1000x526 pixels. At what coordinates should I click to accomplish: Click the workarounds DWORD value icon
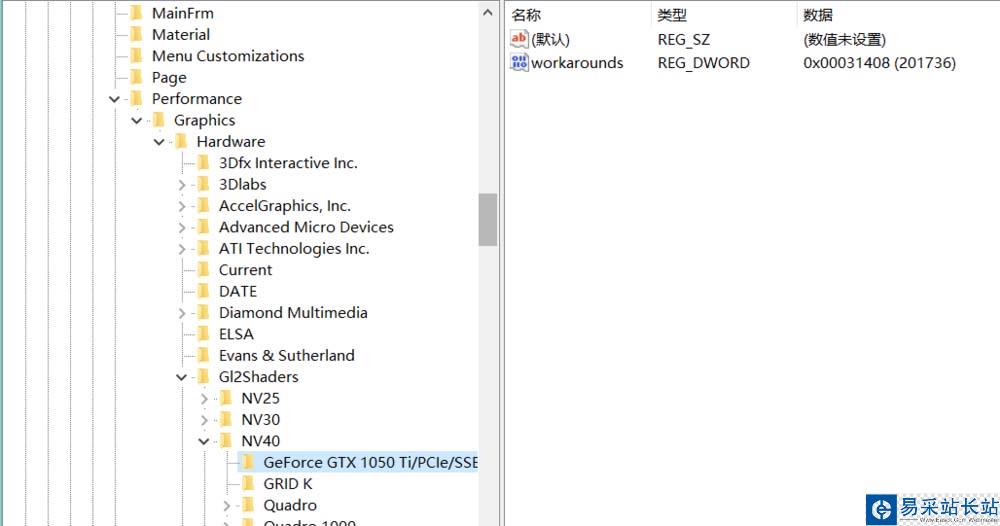click(x=519, y=63)
